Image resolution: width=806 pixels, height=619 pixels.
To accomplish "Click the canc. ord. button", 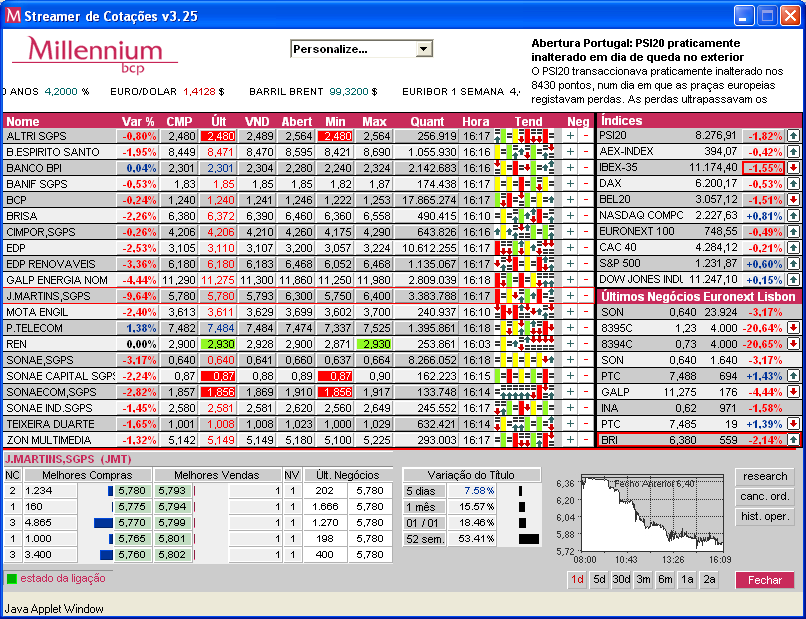I will click(765, 497).
